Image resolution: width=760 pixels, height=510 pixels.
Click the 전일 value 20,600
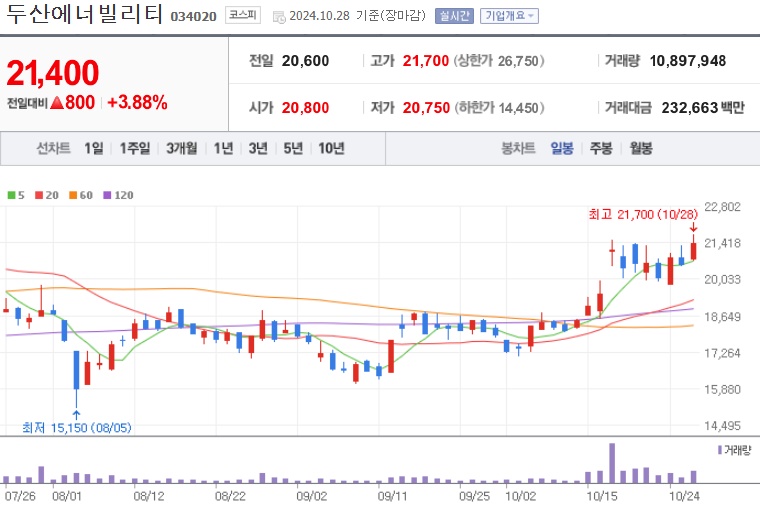305,61
